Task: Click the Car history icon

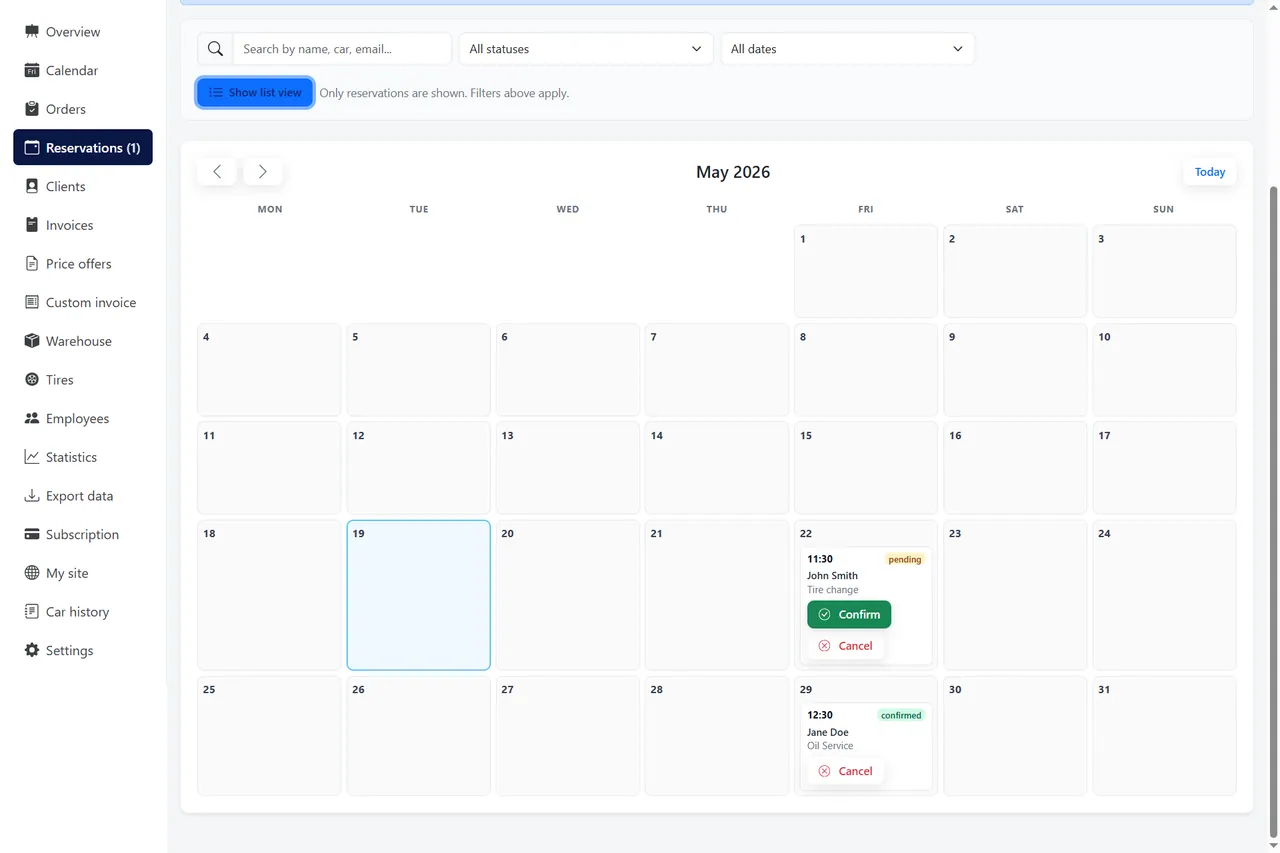Action: (x=32, y=612)
